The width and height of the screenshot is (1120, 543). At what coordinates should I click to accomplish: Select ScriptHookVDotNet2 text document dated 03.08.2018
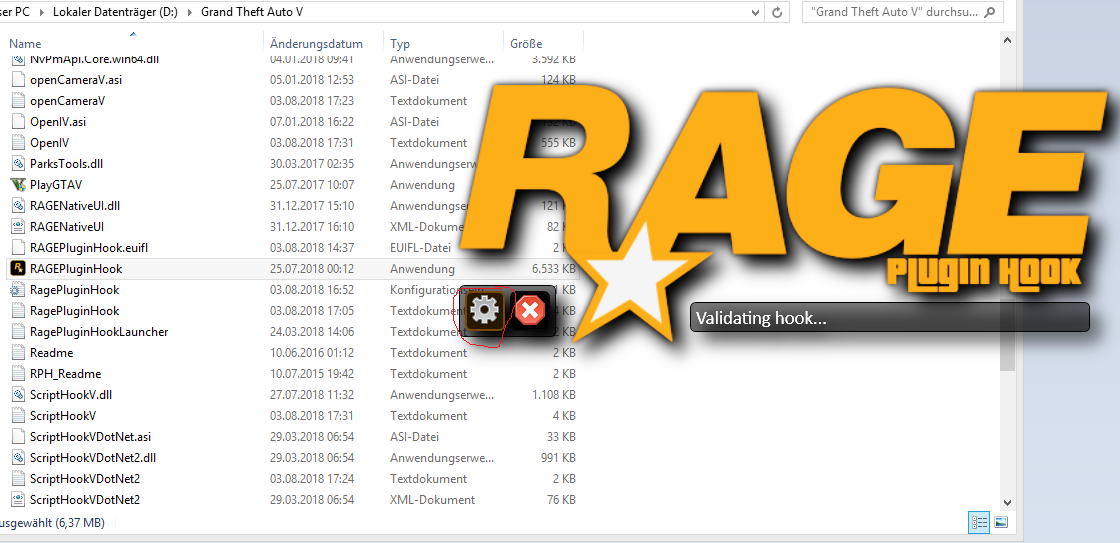(293, 479)
